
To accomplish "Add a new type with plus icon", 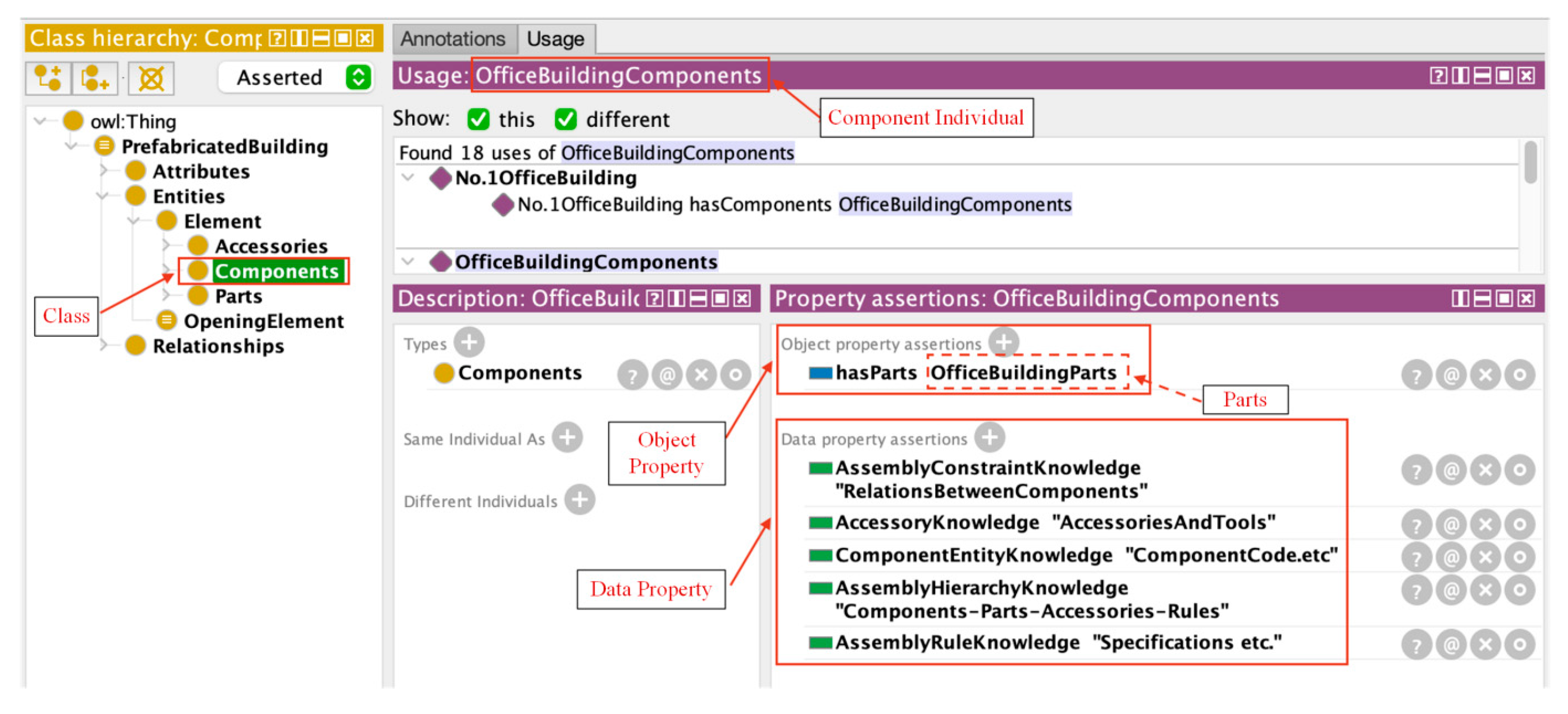I will [469, 342].
